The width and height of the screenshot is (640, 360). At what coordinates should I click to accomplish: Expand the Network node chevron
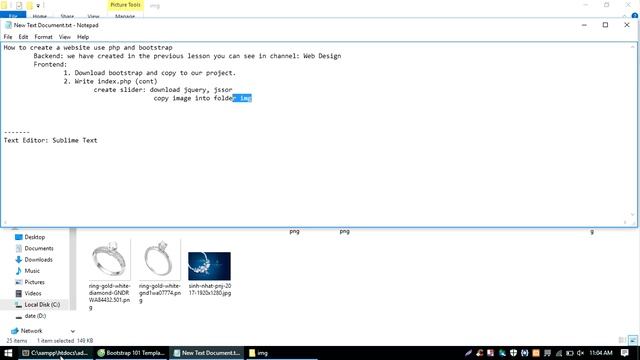(x=73, y=331)
